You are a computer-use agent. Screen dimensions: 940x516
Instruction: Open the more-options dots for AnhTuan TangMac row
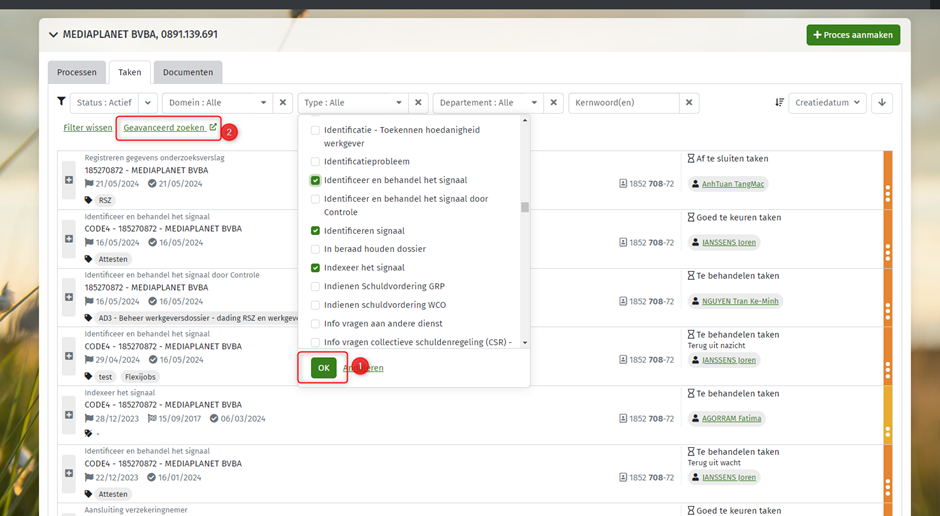tap(888, 193)
